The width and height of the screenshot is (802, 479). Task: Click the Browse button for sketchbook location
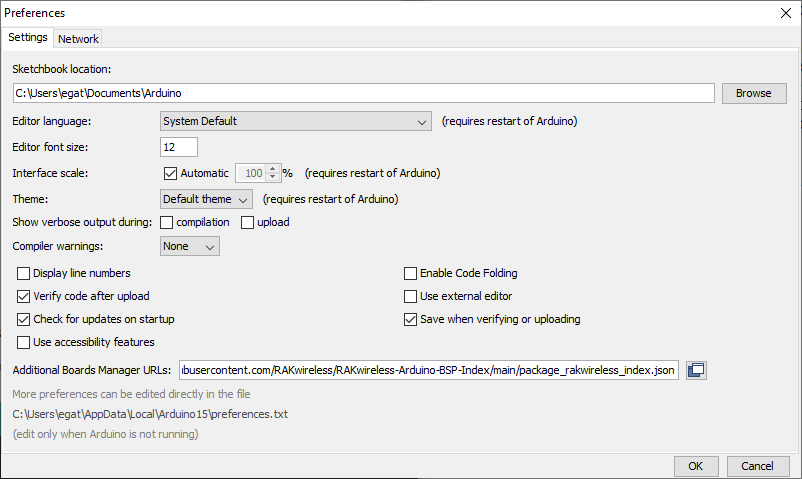[x=754, y=93]
